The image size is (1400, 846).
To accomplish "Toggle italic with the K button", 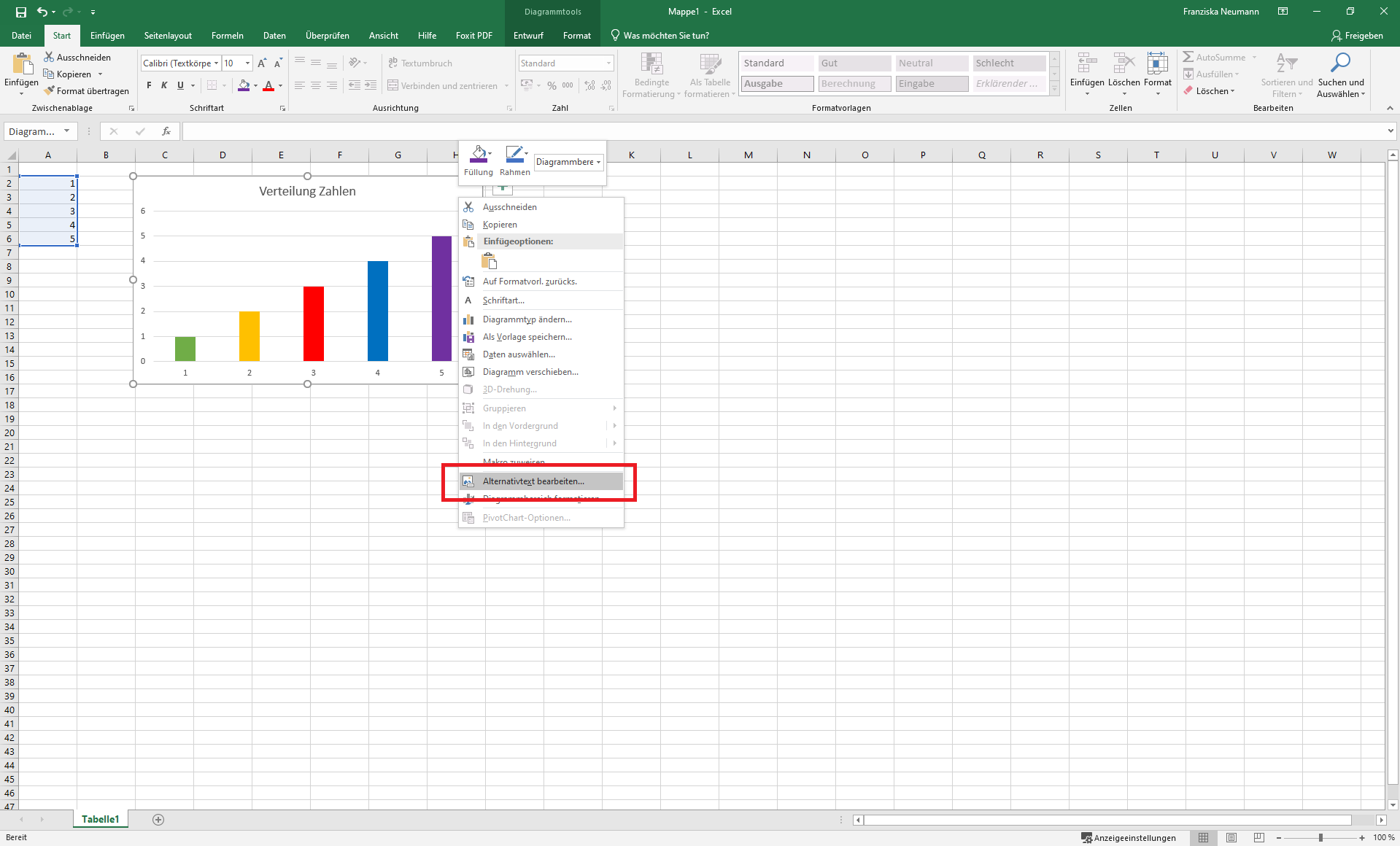I will (x=163, y=85).
